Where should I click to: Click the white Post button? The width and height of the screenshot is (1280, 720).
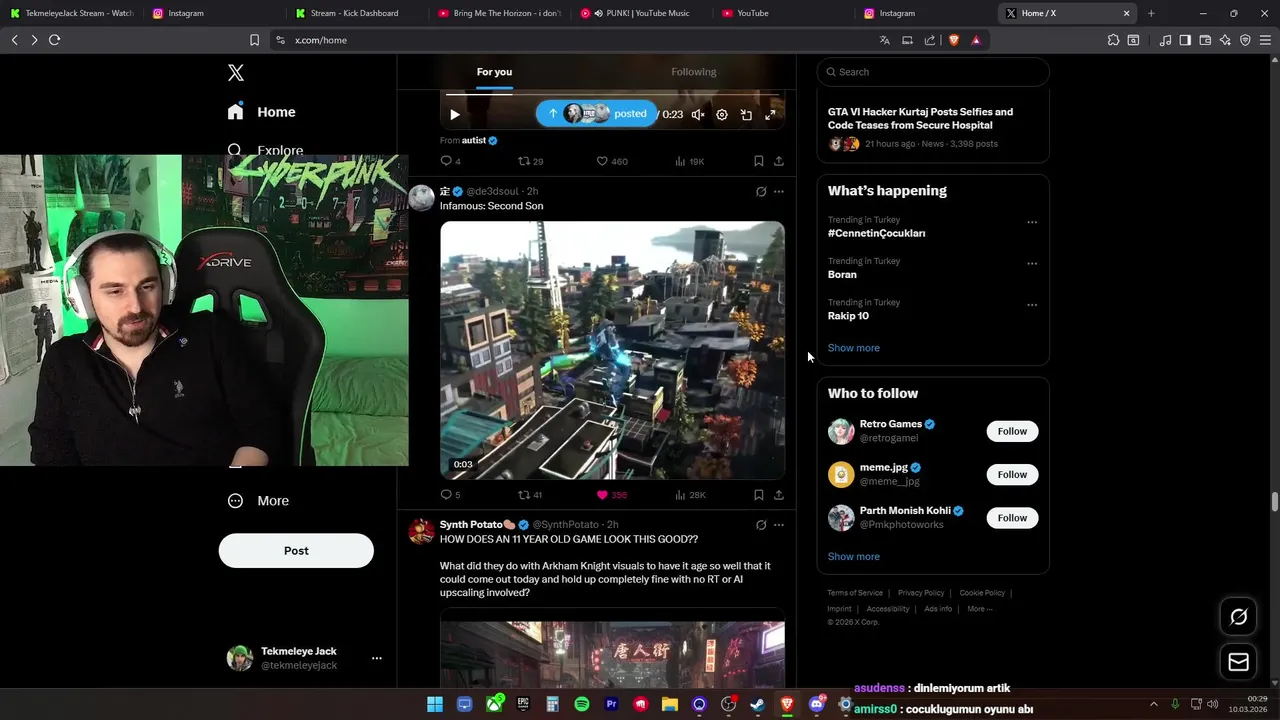pyautogui.click(x=296, y=551)
